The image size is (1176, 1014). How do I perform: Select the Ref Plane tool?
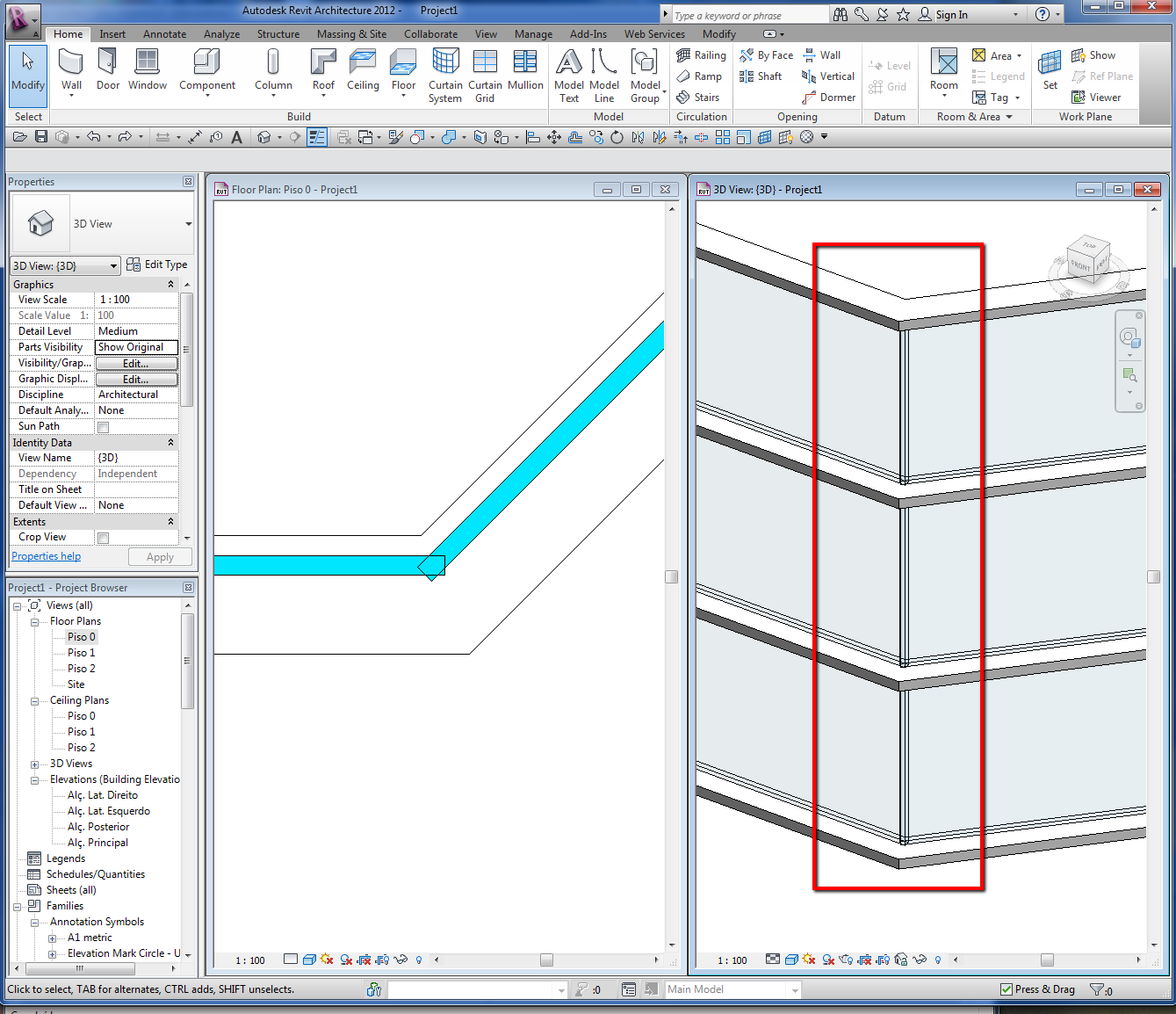(x=1102, y=76)
